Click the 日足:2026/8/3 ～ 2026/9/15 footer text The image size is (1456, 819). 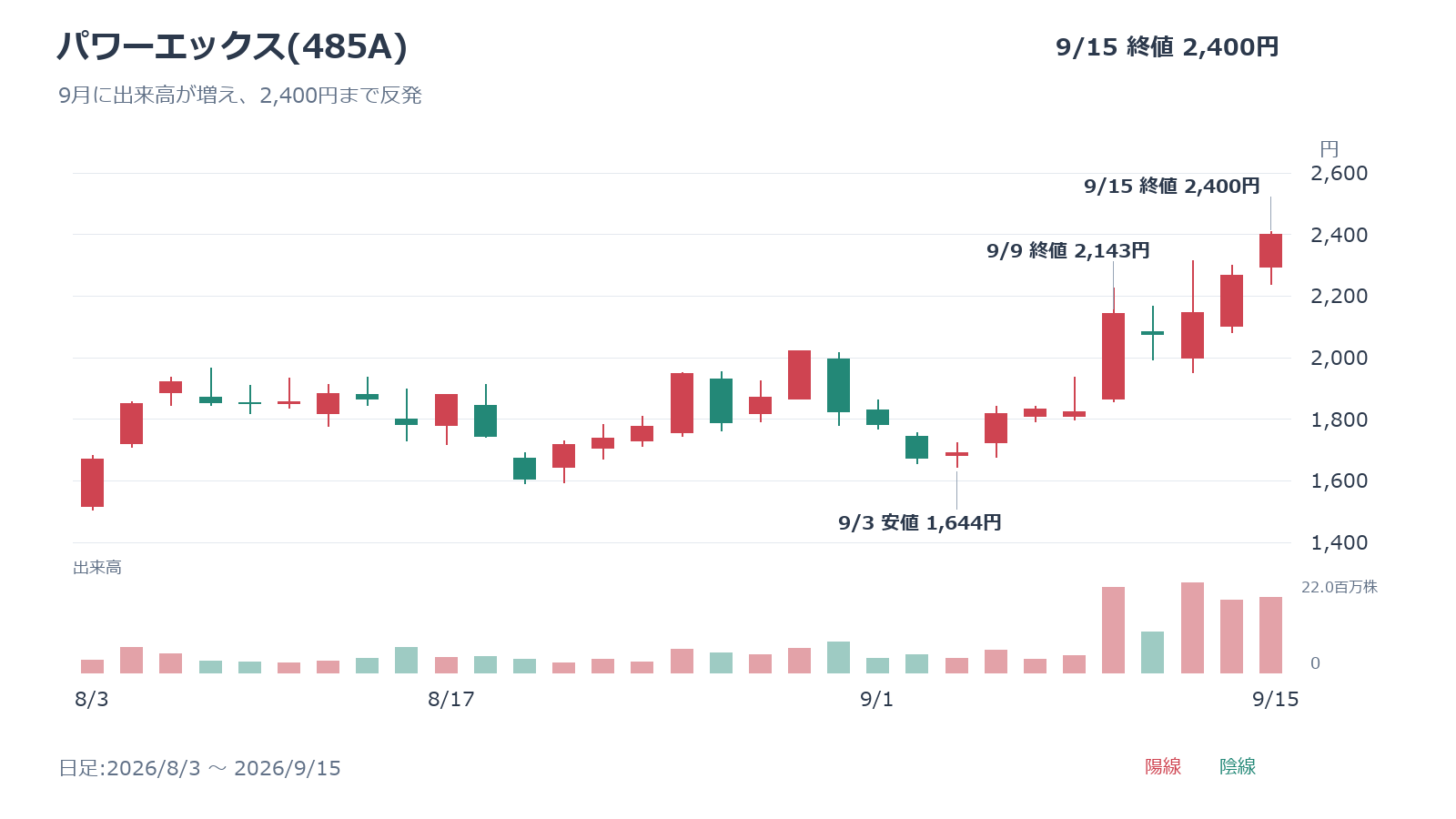200,768
